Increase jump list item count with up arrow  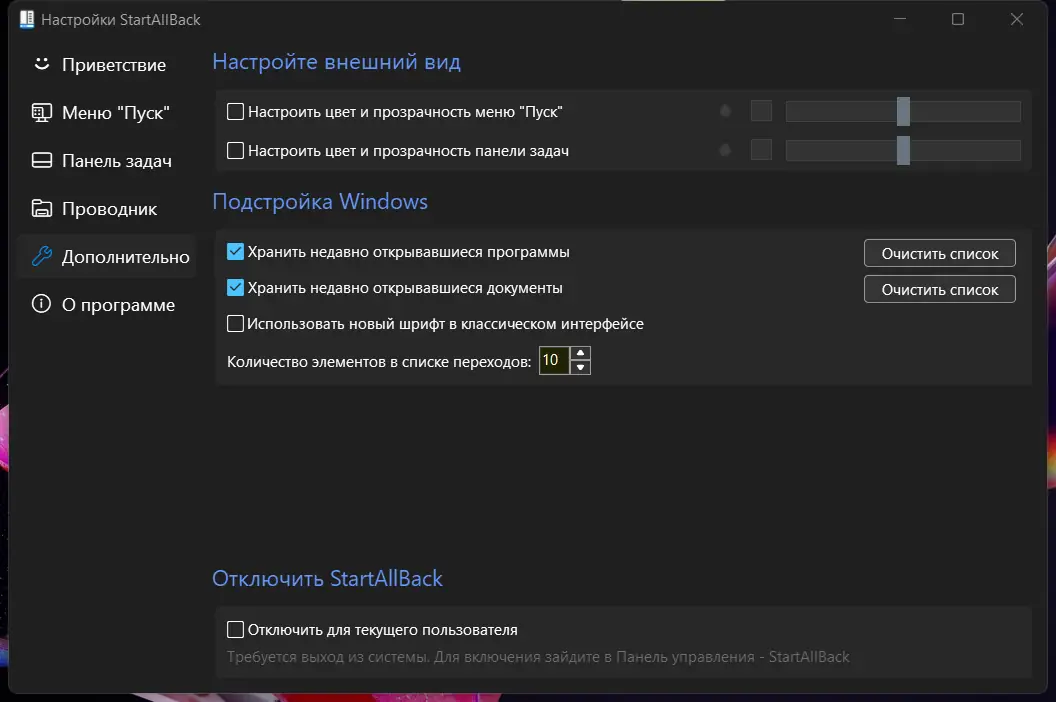tap(581, 353)
